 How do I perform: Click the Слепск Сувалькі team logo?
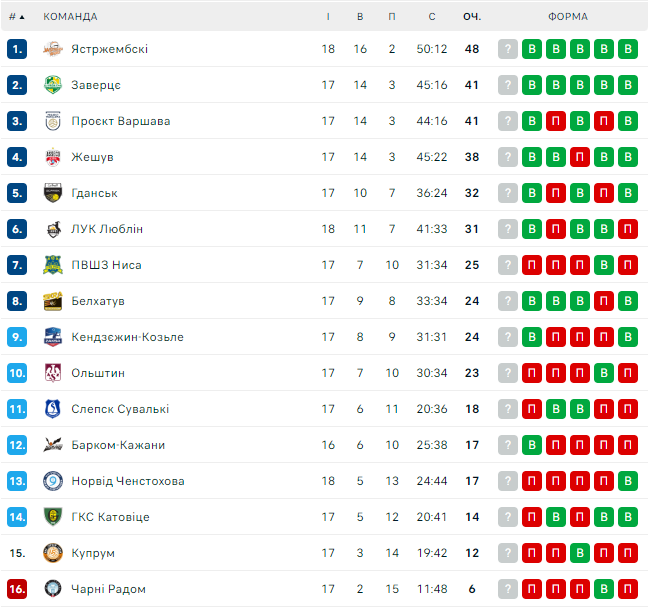[x=53, y=409]
